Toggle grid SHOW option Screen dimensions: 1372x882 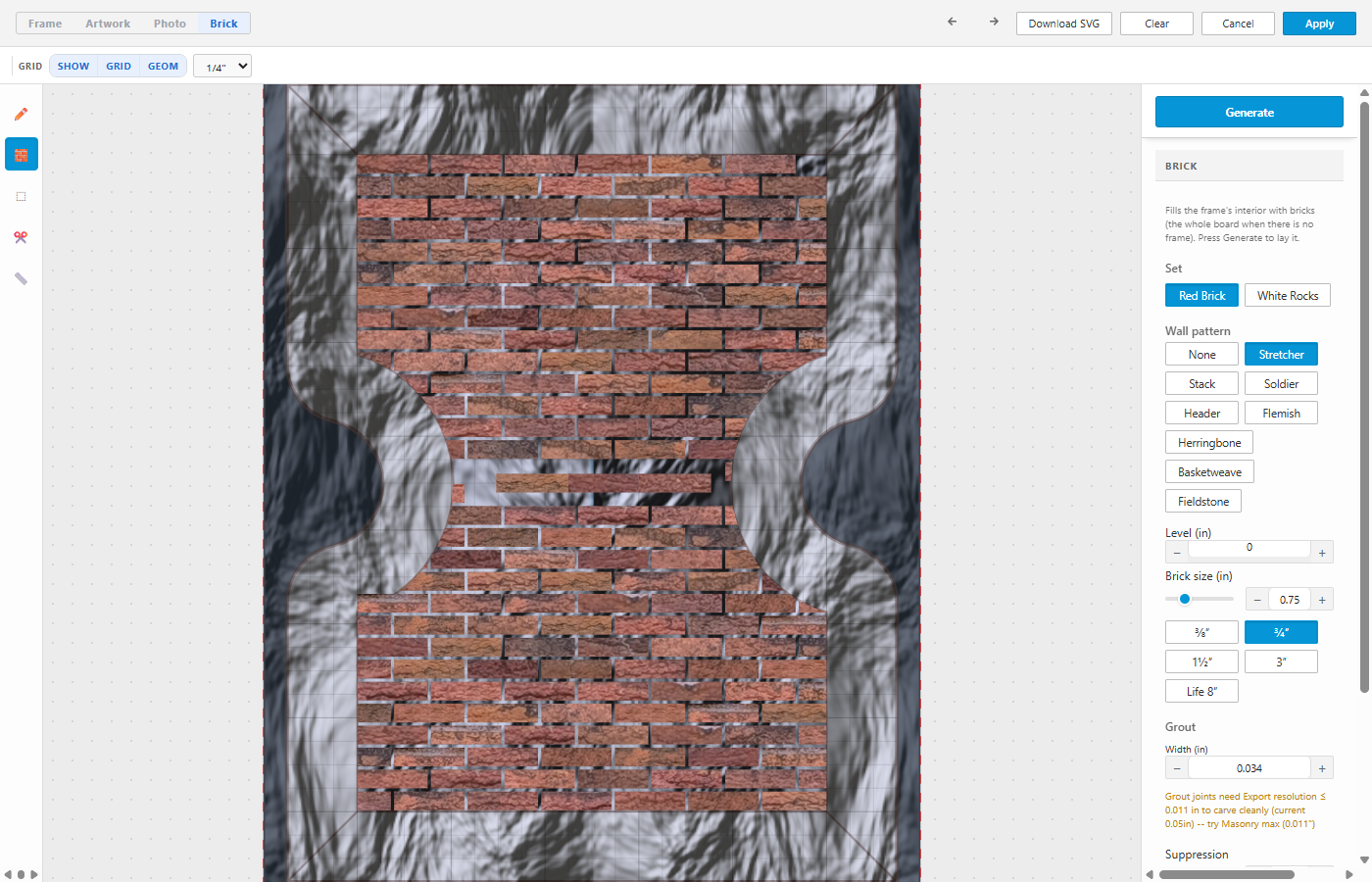pos(73,67)
